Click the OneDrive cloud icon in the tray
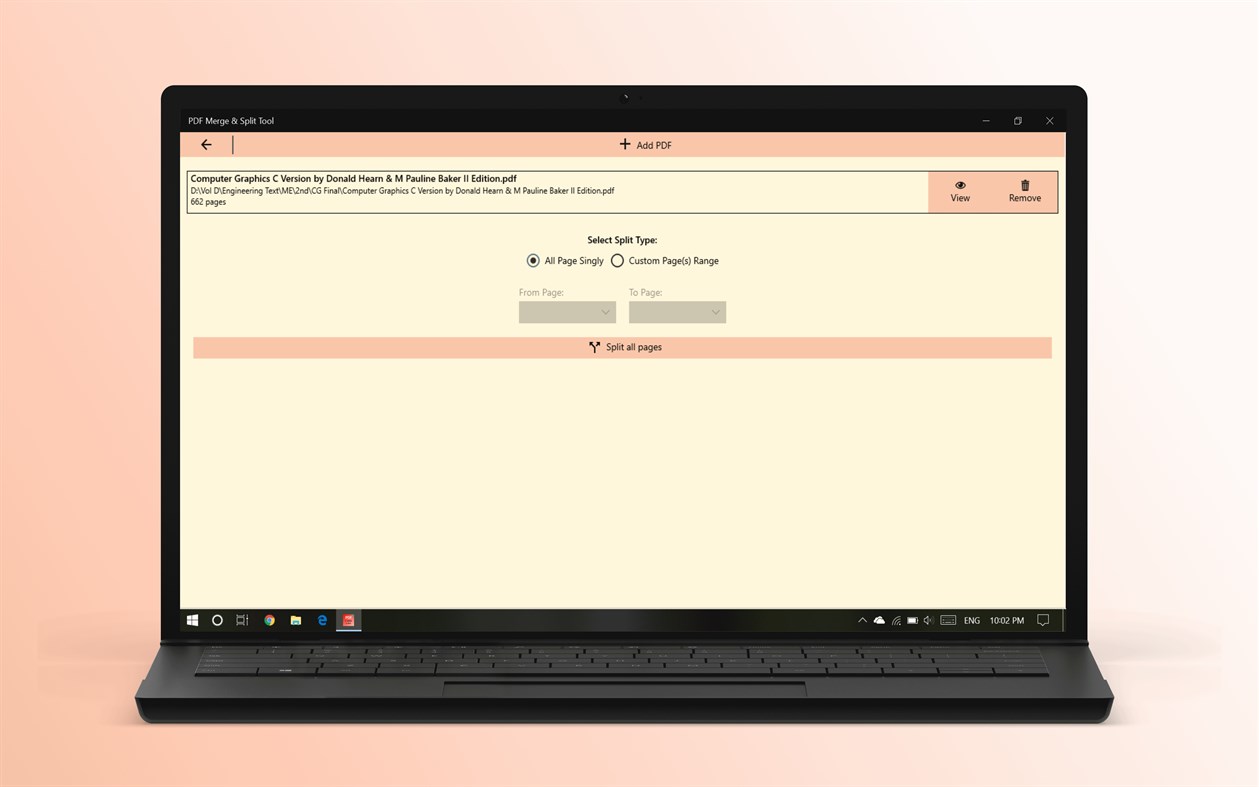 [879, 620]
